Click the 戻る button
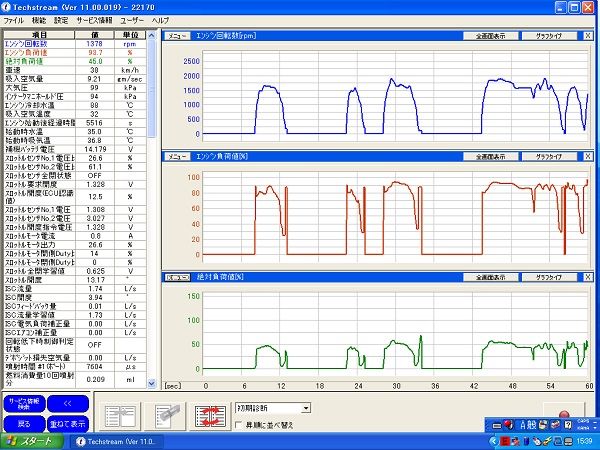The image size is (600, 450). coord(24,424)
